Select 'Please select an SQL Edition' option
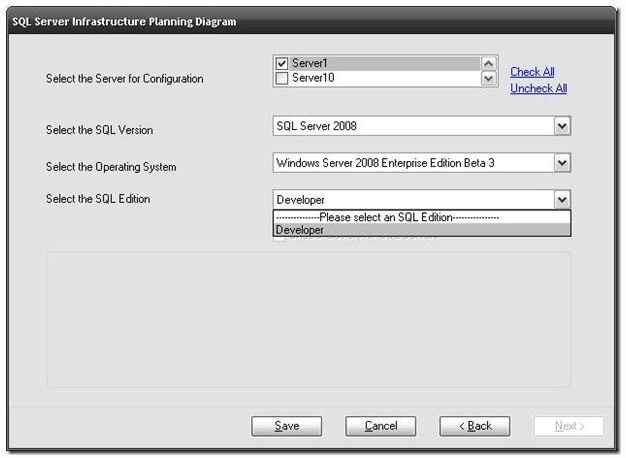Viewport: 626px width, 458px height. [422, 217]
